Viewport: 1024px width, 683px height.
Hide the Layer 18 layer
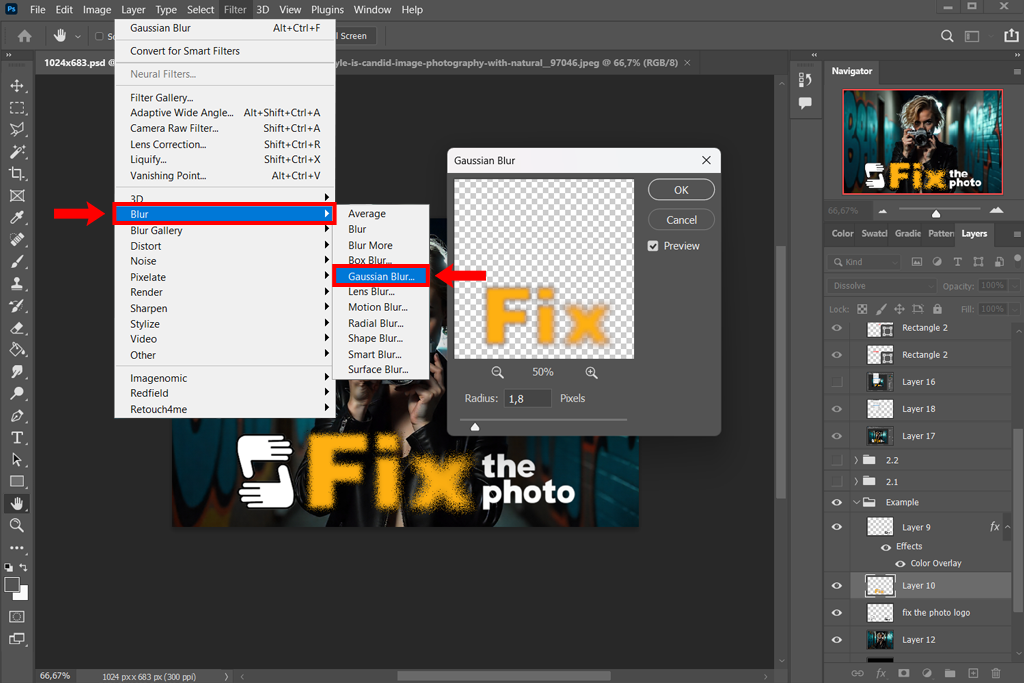tap(837, 409)
